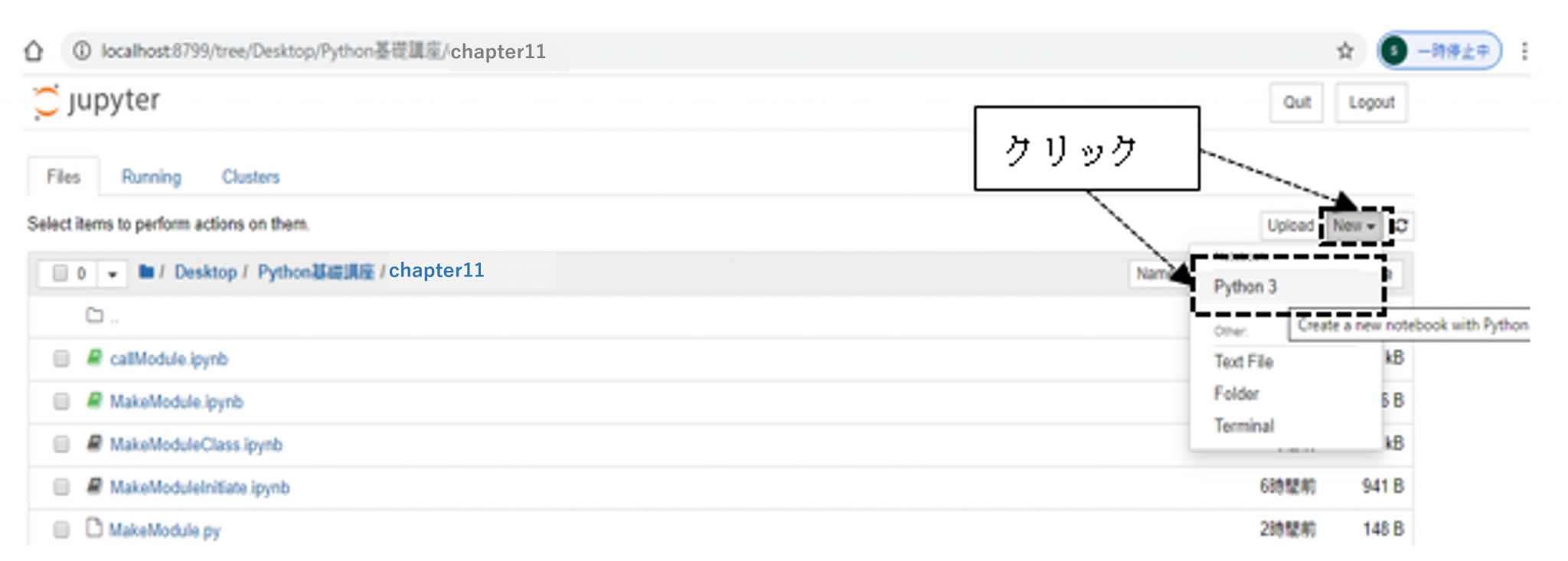This screenshot has height=561, width=1568.
Task: Open the browser three-dot menu
Action: (1524, 51)
